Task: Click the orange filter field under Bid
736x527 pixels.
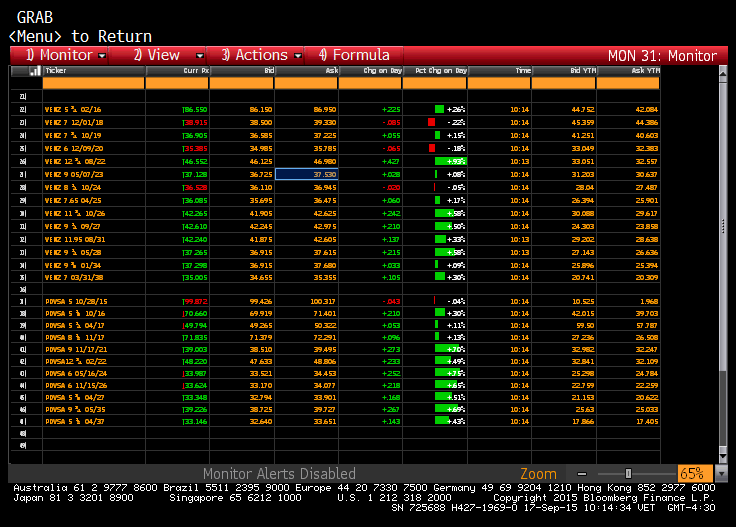Action: coord(241,83)
